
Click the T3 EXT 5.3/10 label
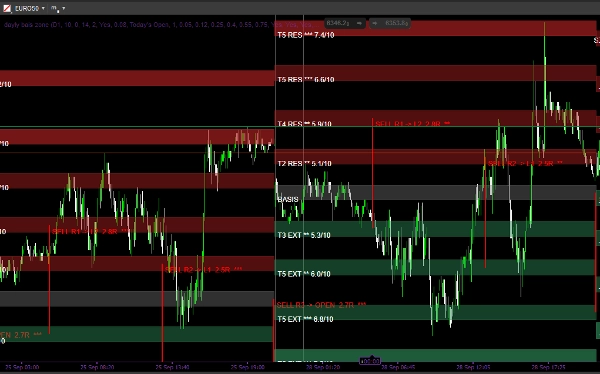click(x=304, y=235)
